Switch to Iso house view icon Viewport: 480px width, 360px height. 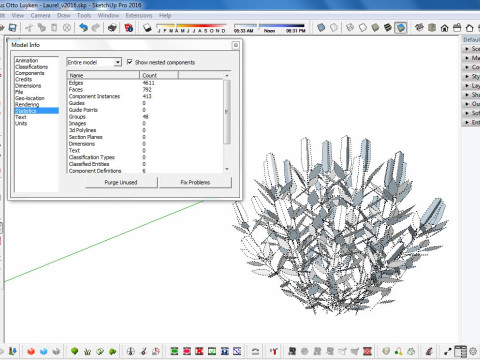tap(419, 28)
